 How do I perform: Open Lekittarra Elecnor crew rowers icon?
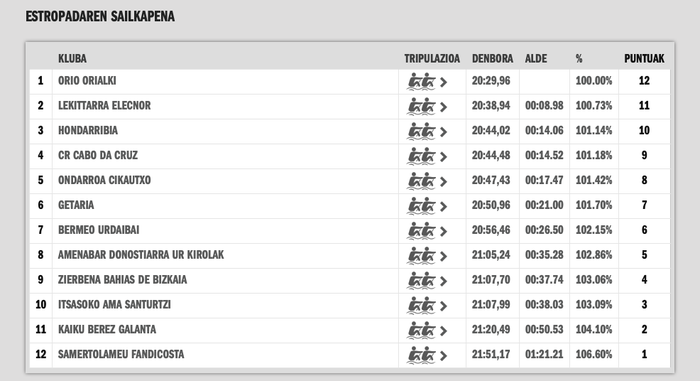coord(421,107)
